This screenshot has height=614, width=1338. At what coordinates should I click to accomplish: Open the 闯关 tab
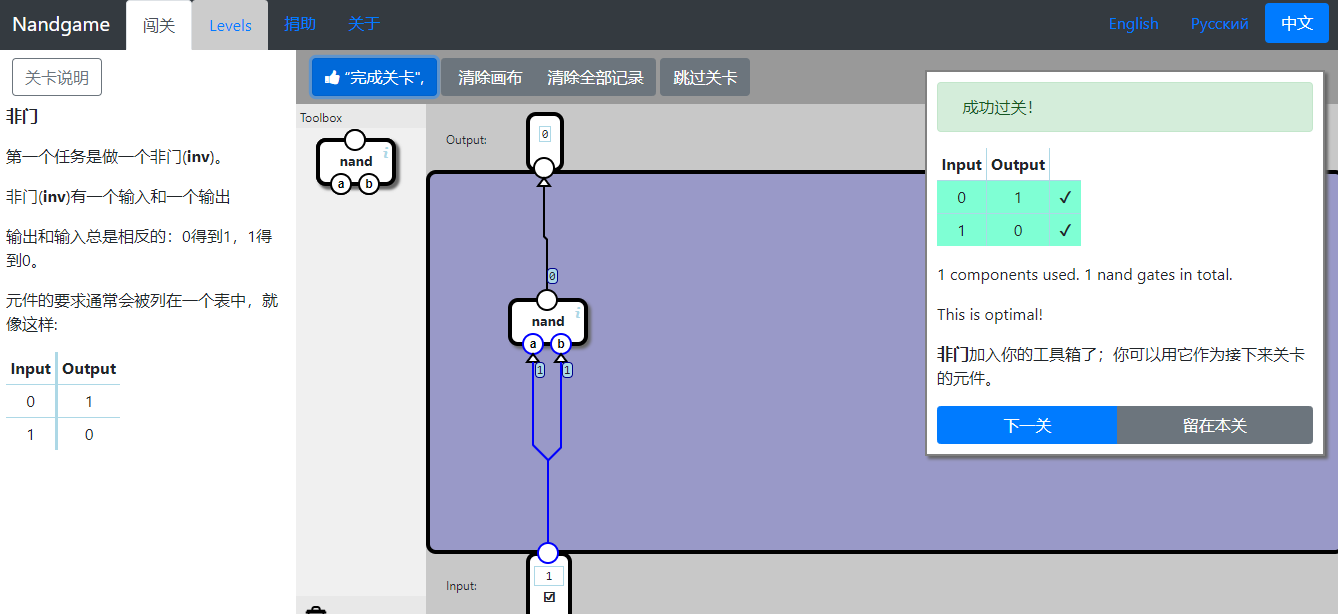click(x=159, y=25)
